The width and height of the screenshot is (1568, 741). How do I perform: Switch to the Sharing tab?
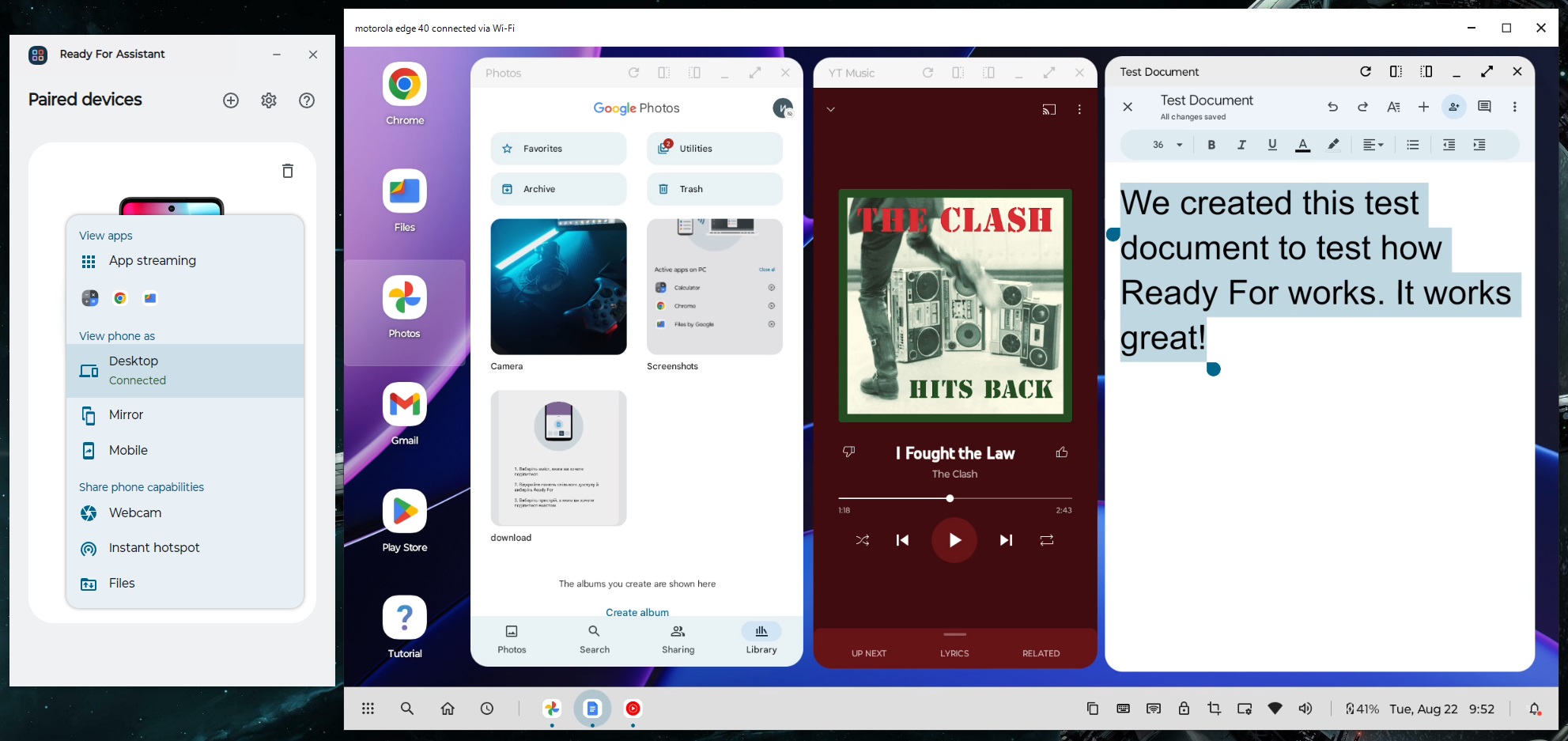point(678,640)
